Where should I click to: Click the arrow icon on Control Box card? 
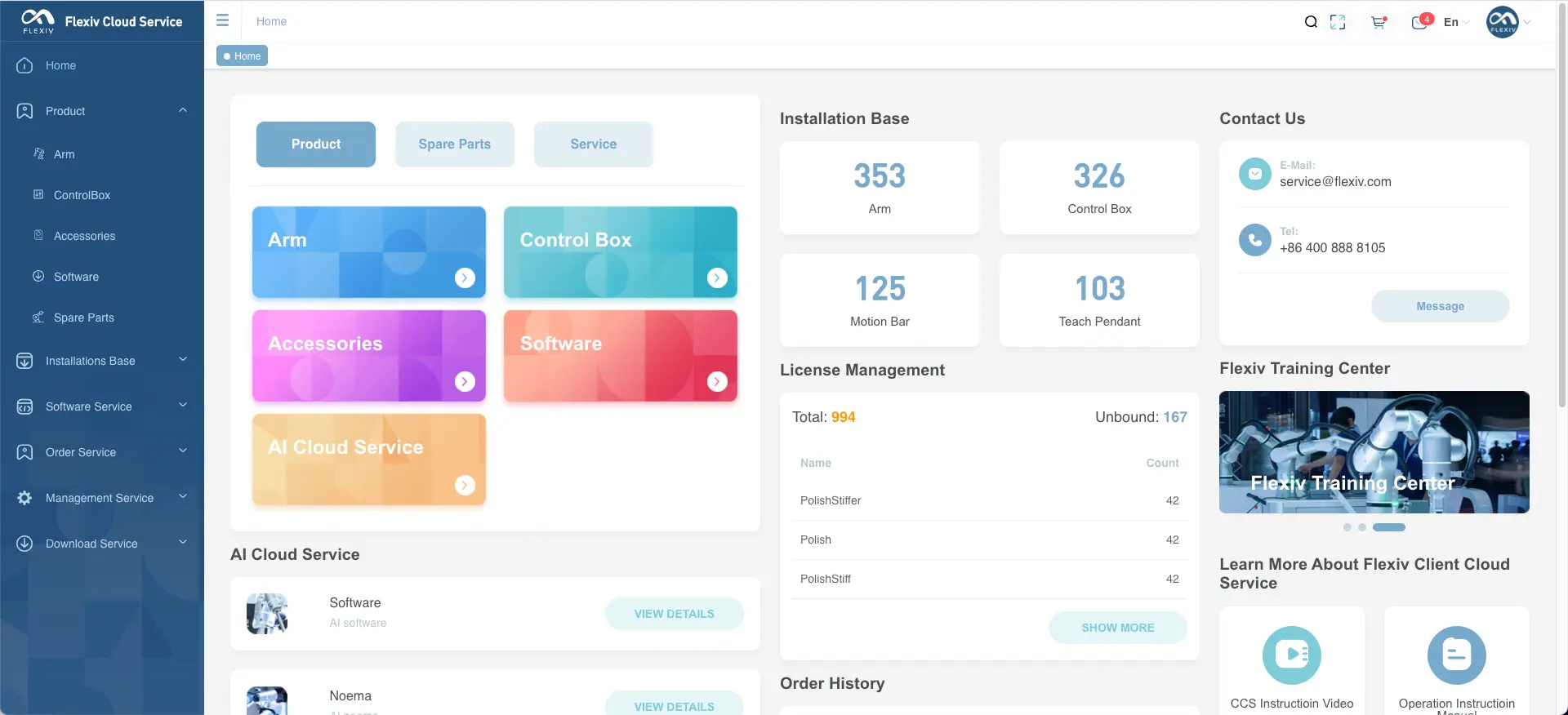pyautogui.click(x=717, y=278)
